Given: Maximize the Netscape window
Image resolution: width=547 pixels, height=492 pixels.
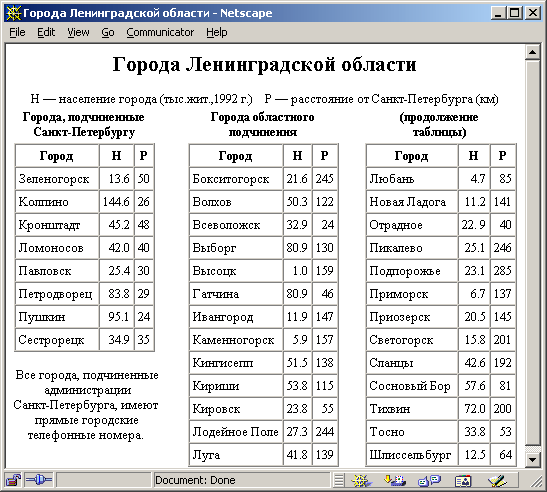Looking at the screenshot, I should point(515,13).
